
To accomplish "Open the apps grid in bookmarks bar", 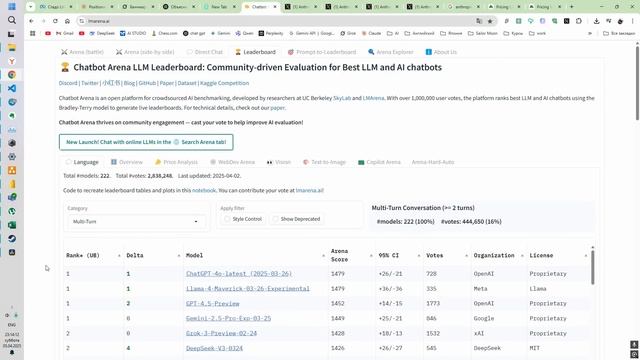I will 33,33.
